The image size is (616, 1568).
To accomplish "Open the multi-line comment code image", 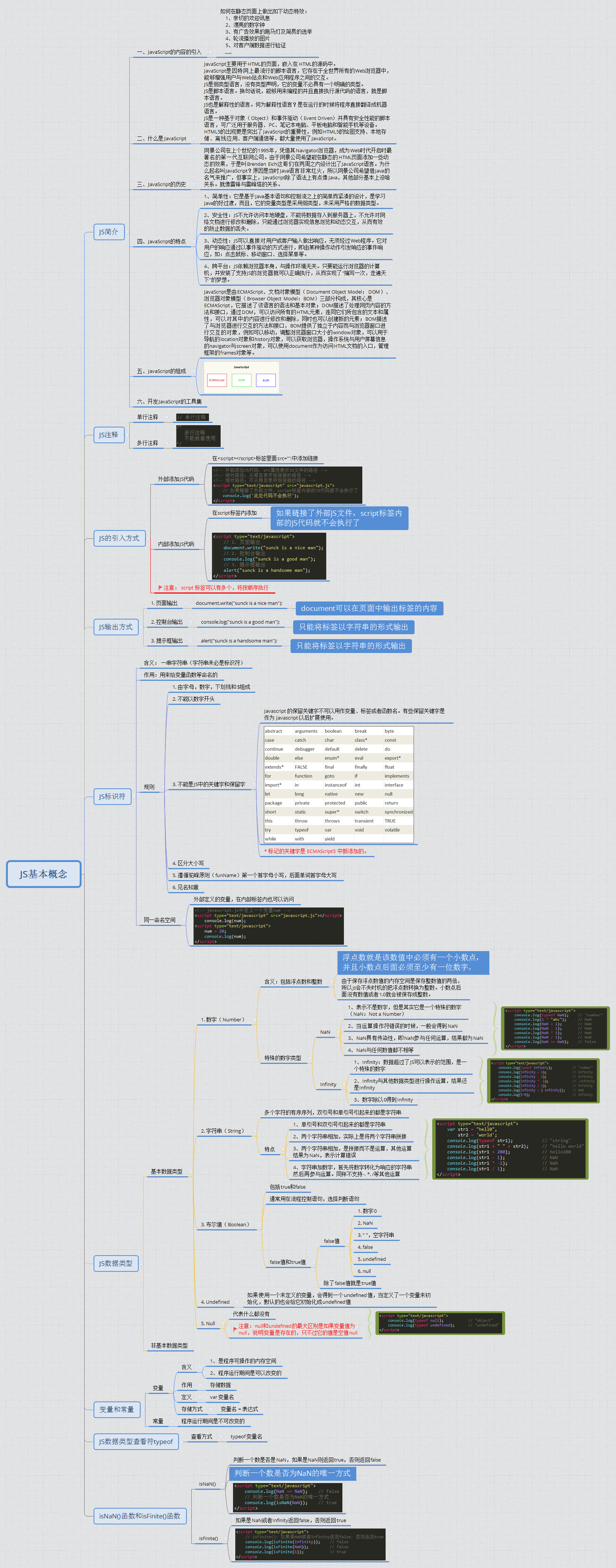I will point(198,436).
